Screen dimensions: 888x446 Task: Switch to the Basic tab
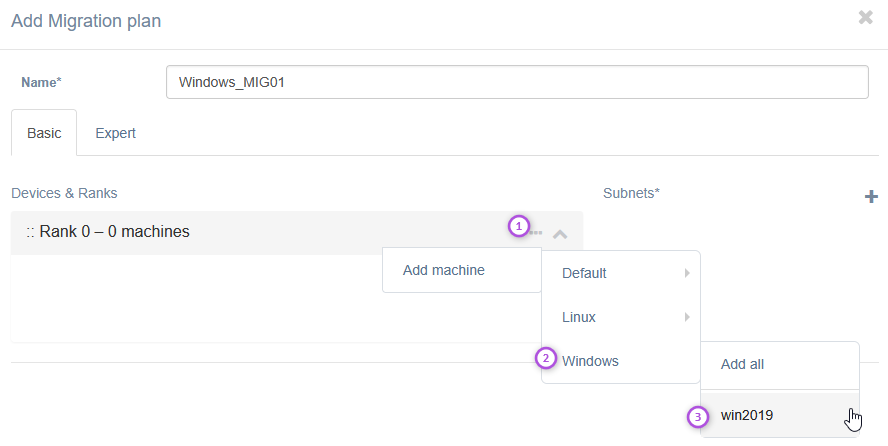pyautogui.click(x=44, y=133)
